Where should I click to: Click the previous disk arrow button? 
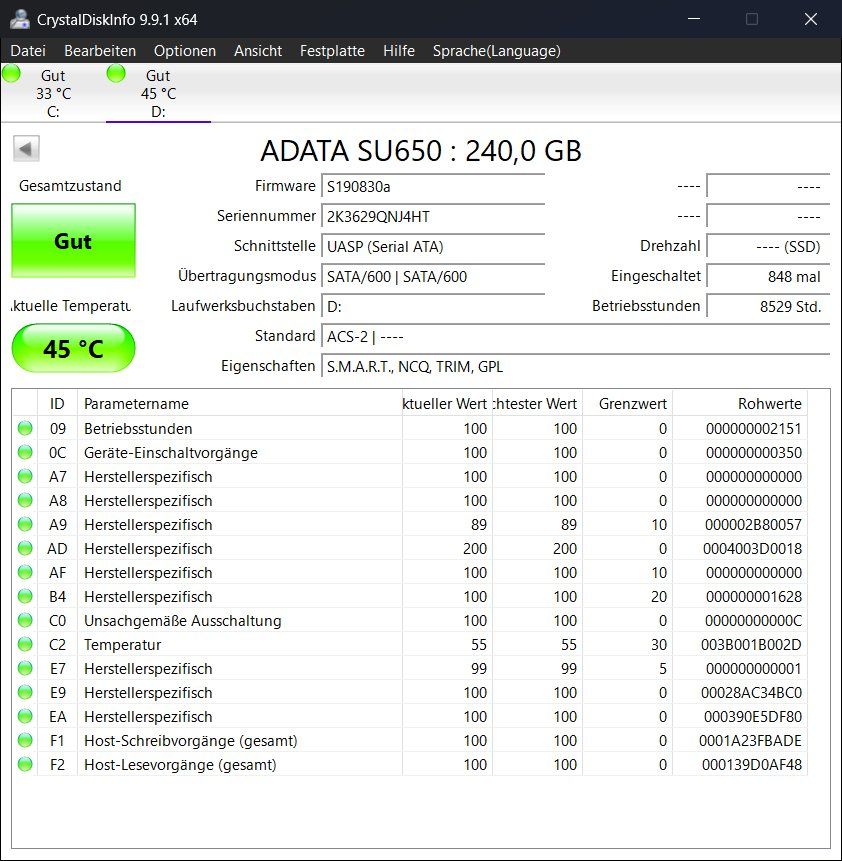click(26, 149)
